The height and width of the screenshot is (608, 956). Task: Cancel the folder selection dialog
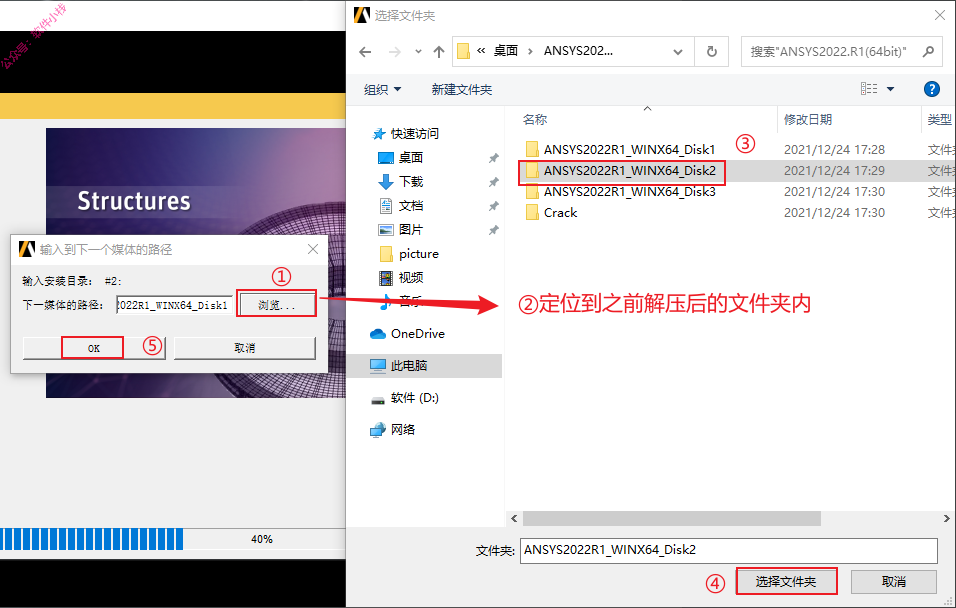point(894,581)
